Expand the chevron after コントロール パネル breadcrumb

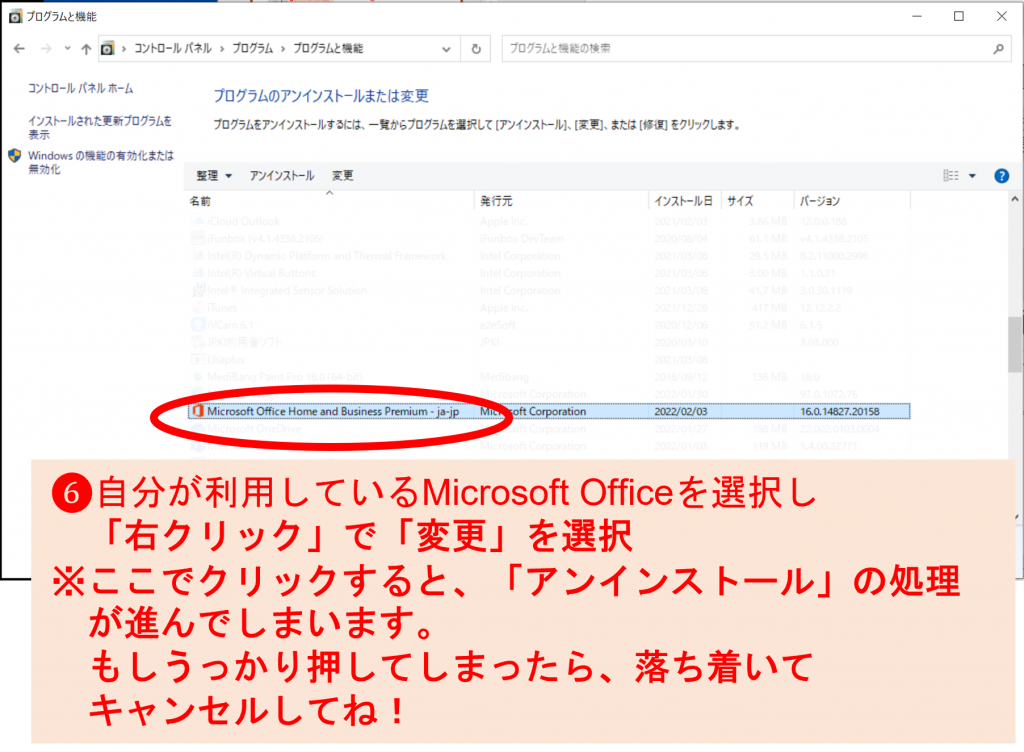222,48
